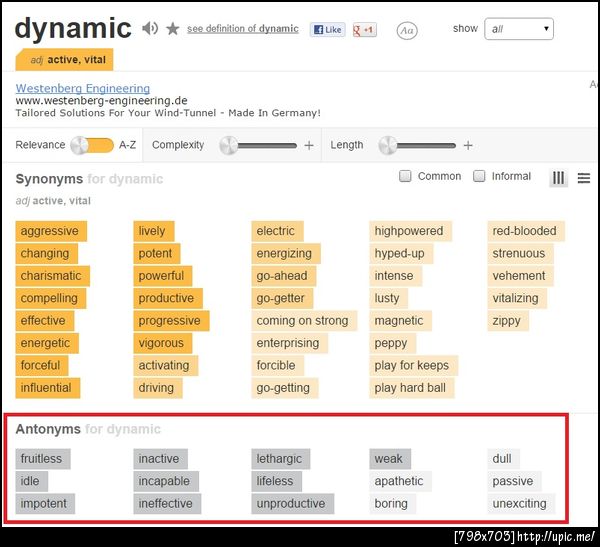Open 'see definition of dynamic' link

(x=243, y=29)
